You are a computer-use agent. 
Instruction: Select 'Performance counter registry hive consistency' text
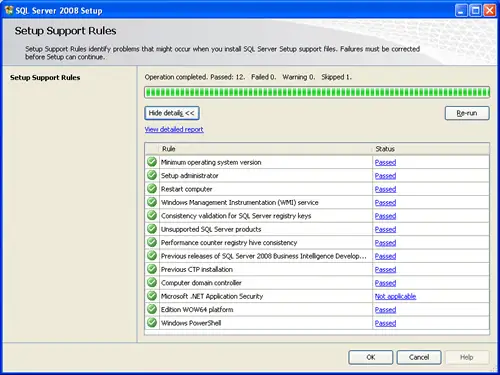click(229, 243)
